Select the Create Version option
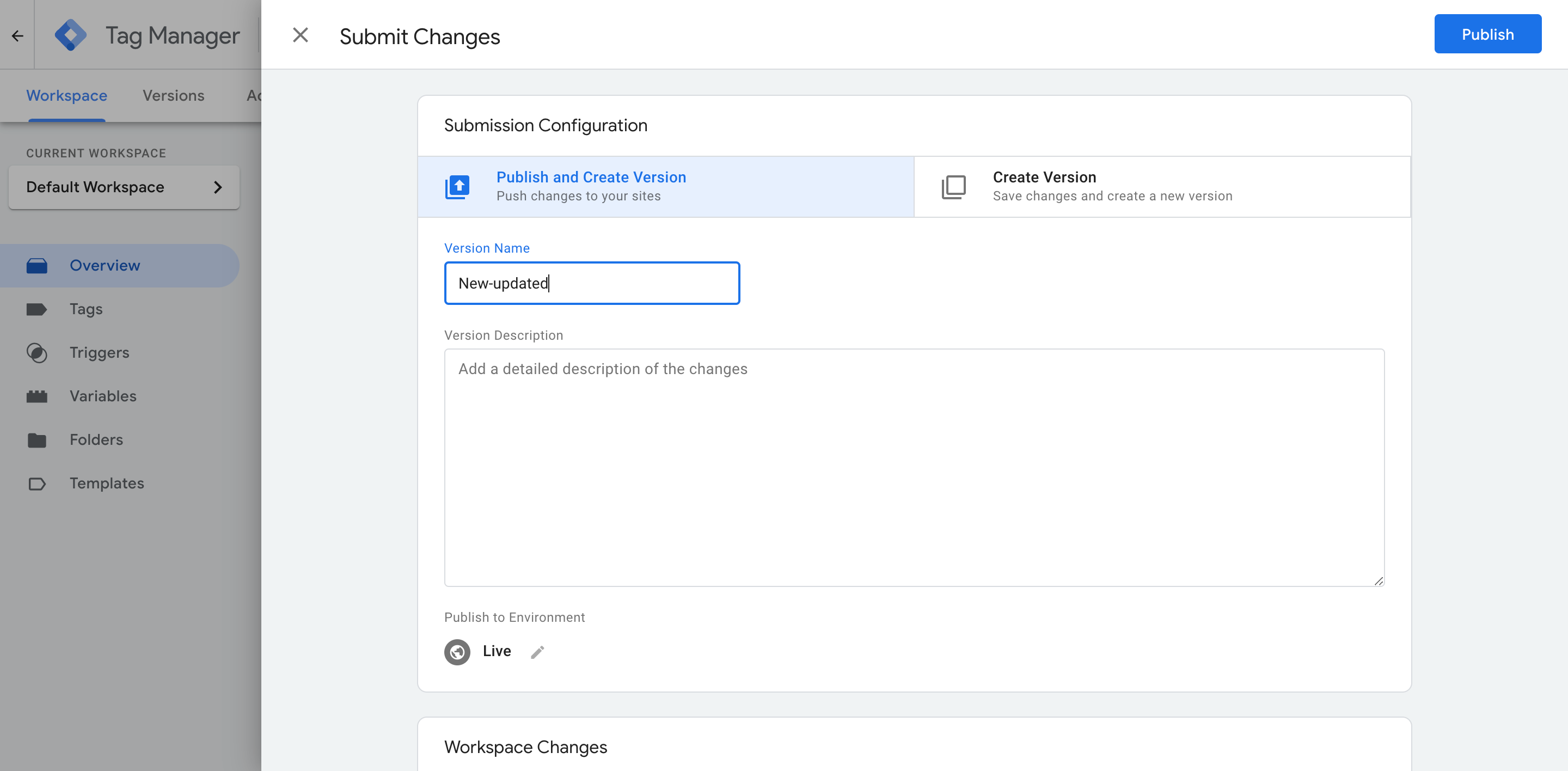Screen dimensions: 1568x771 tap(1162, 186)
